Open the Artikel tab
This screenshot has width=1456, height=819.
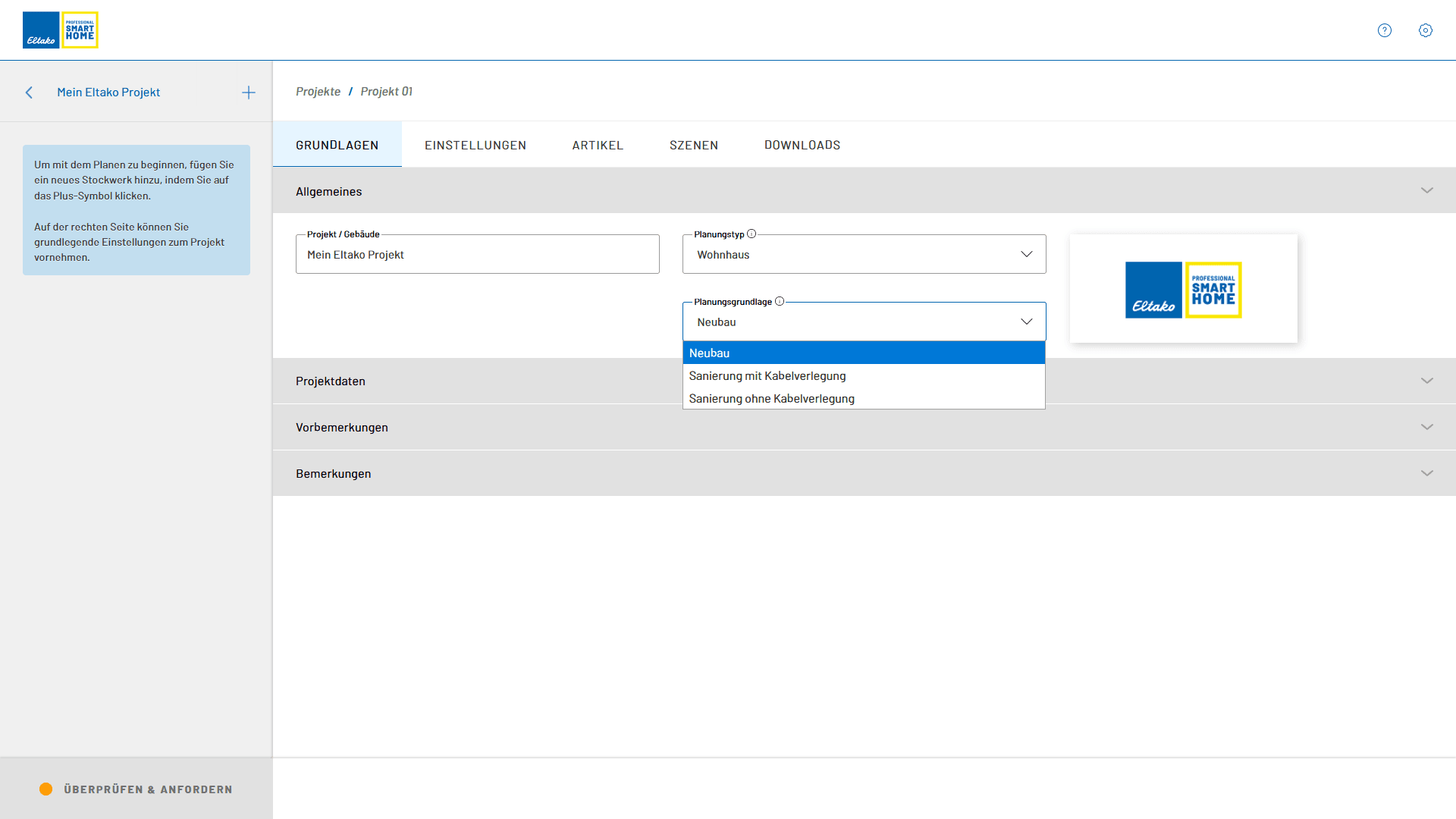(x=598, y=145)
